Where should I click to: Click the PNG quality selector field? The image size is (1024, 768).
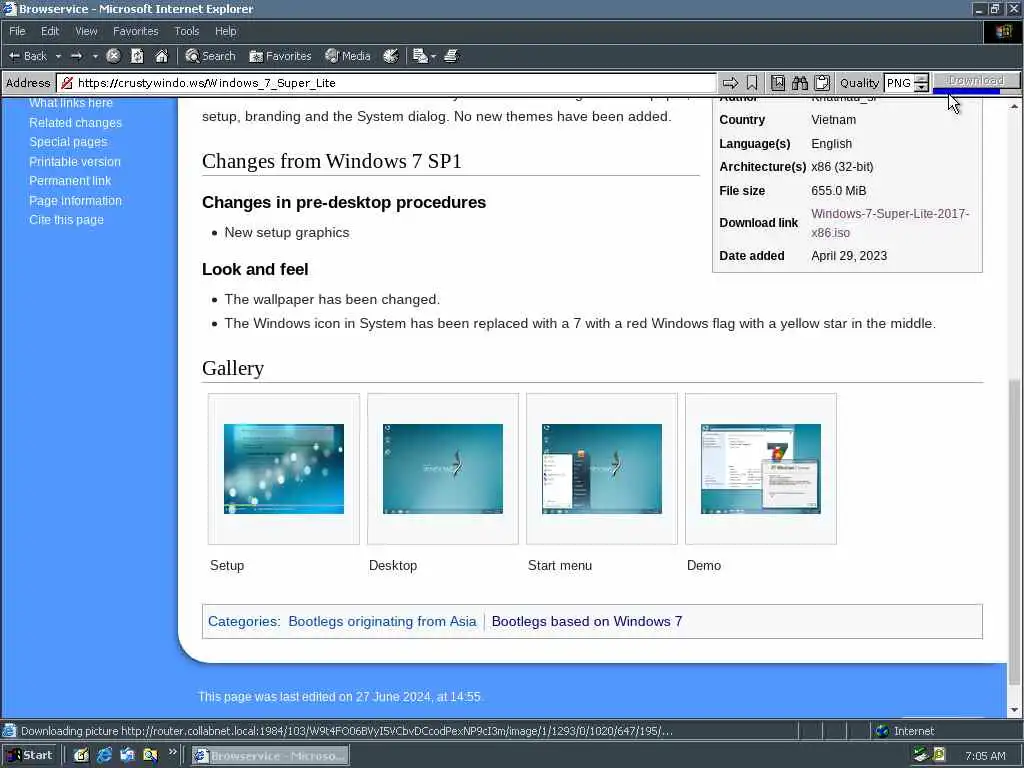coord(899,83)
